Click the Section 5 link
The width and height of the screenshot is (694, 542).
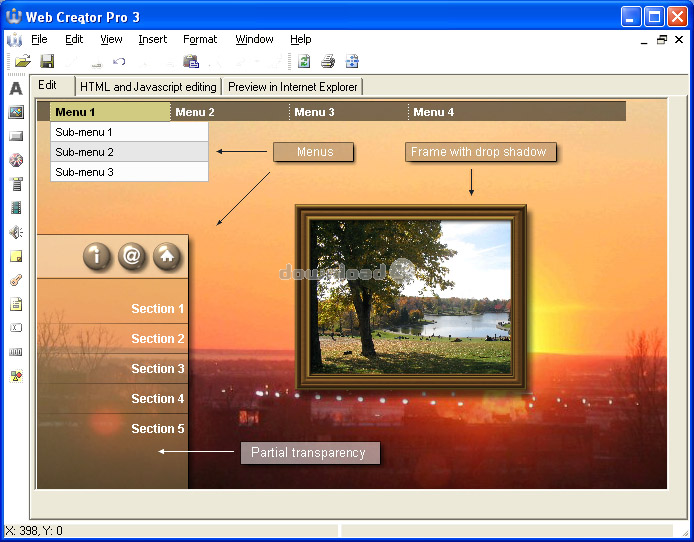(158, 428)
